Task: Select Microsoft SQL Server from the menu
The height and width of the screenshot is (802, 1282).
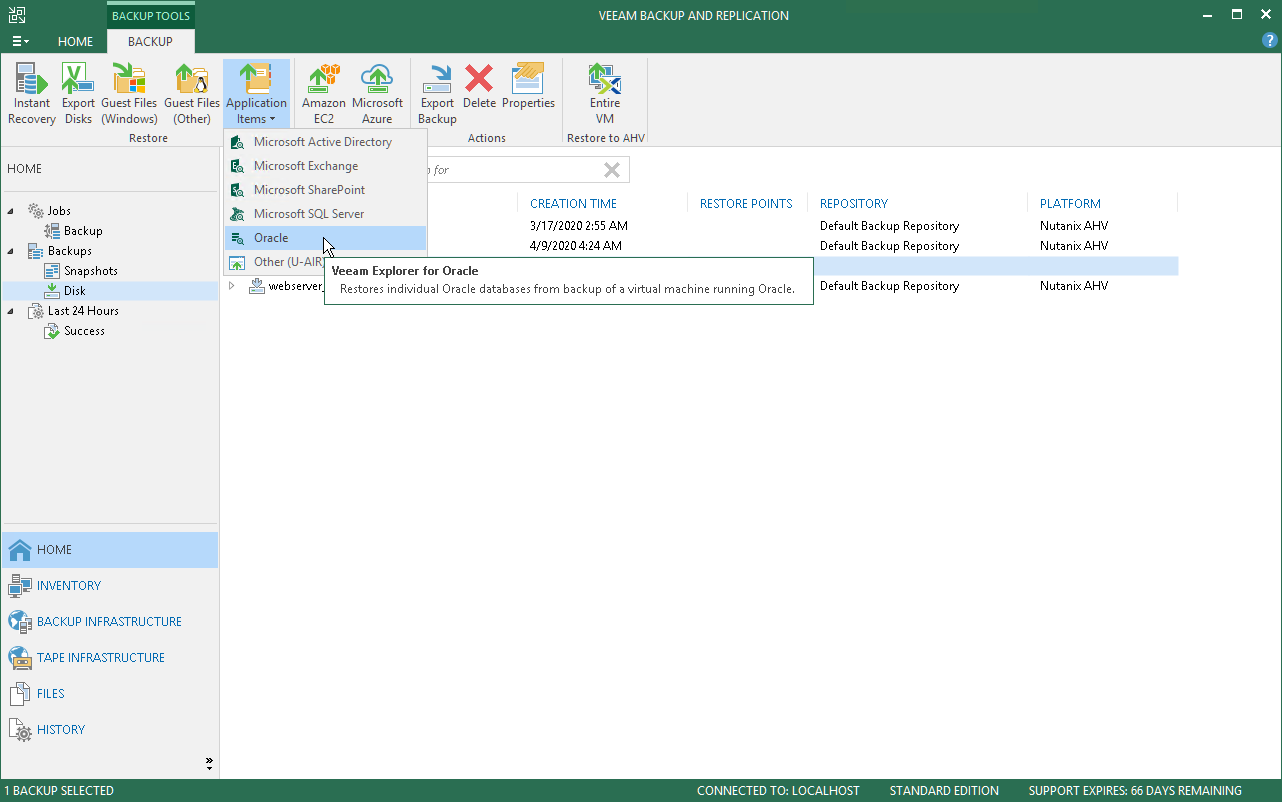Action: pyautogui.click(x=326, y=214)
